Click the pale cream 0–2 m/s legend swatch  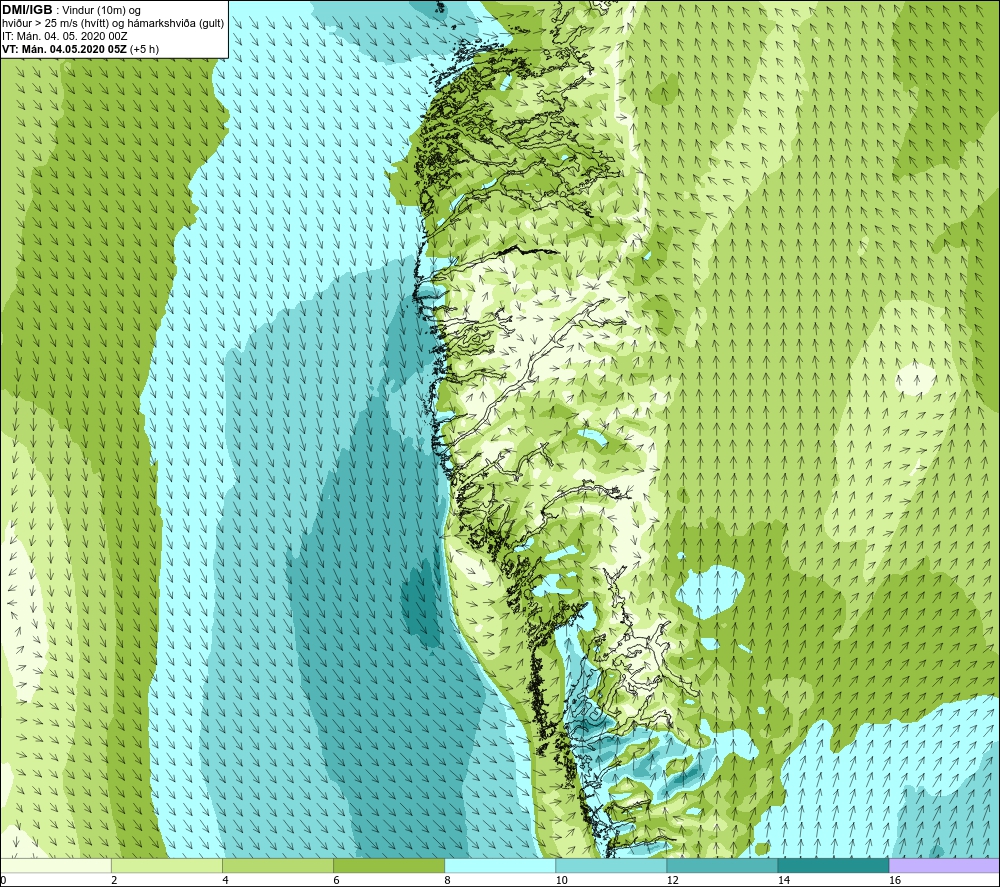point(55,866)
